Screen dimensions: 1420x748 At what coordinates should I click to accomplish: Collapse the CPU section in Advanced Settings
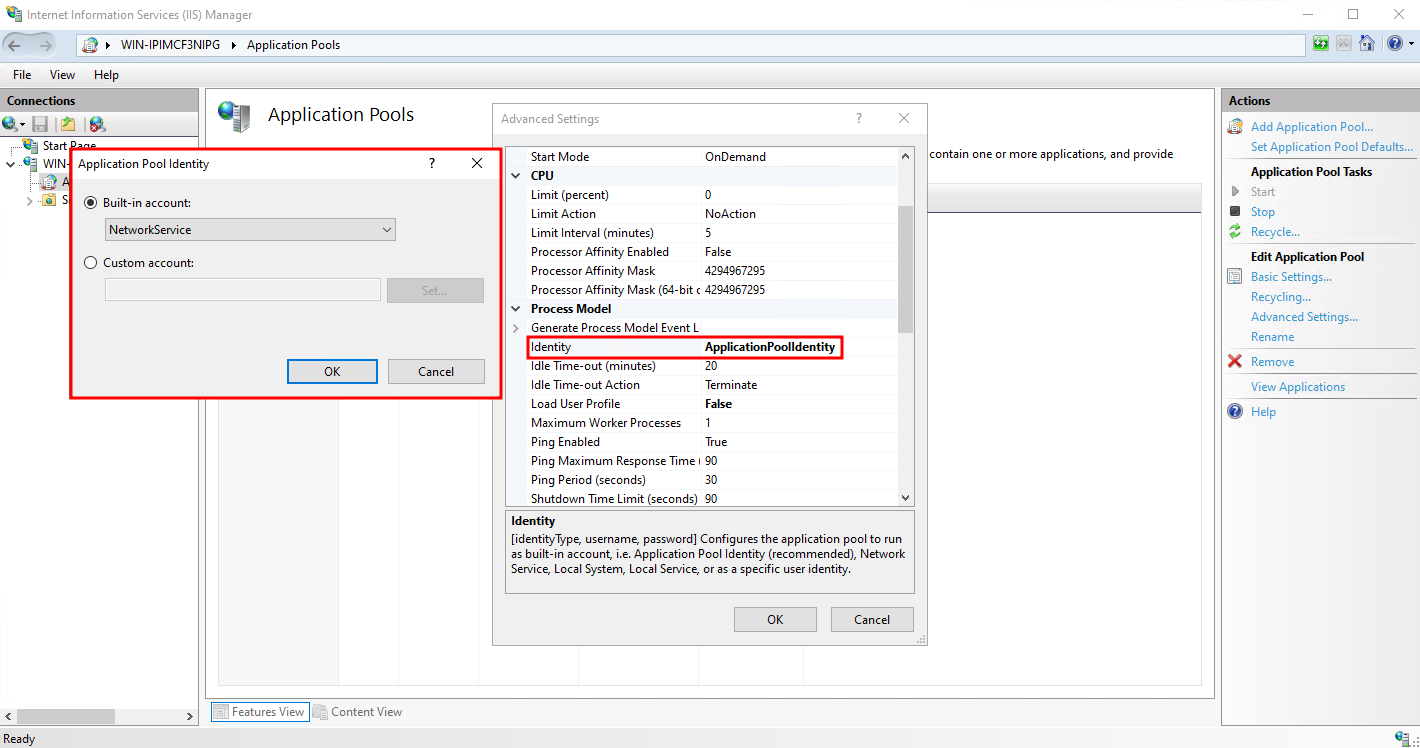pos(517,176)
